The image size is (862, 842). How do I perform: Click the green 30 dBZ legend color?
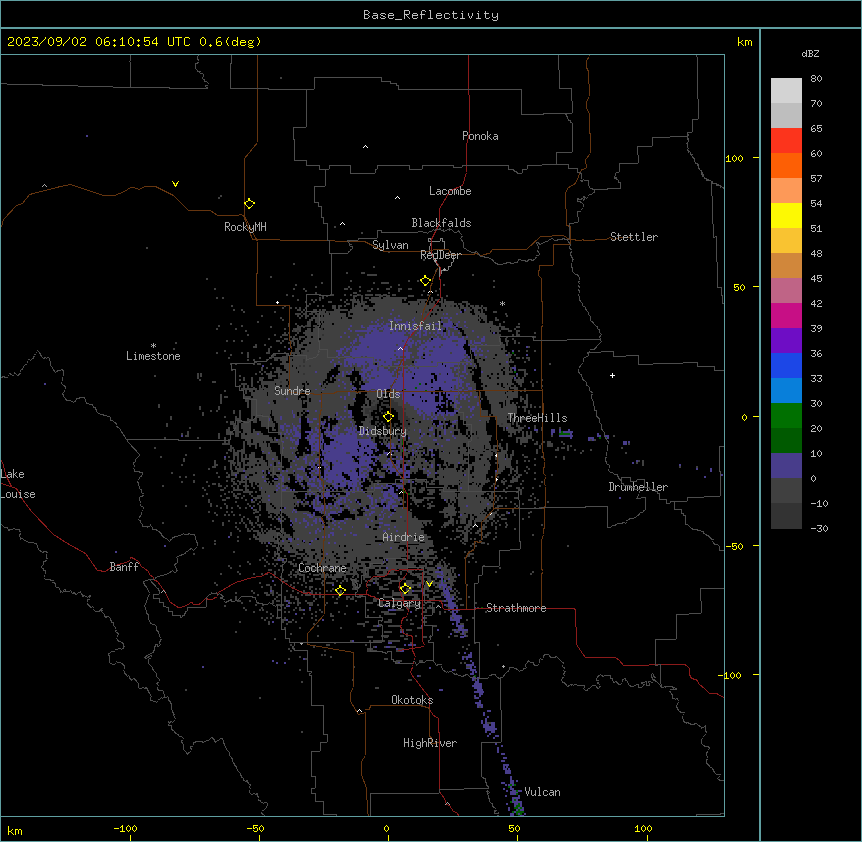786,416
